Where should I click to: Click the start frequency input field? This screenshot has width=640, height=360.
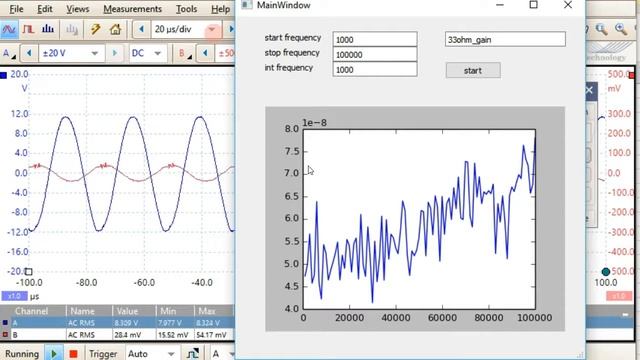(375, 39)
